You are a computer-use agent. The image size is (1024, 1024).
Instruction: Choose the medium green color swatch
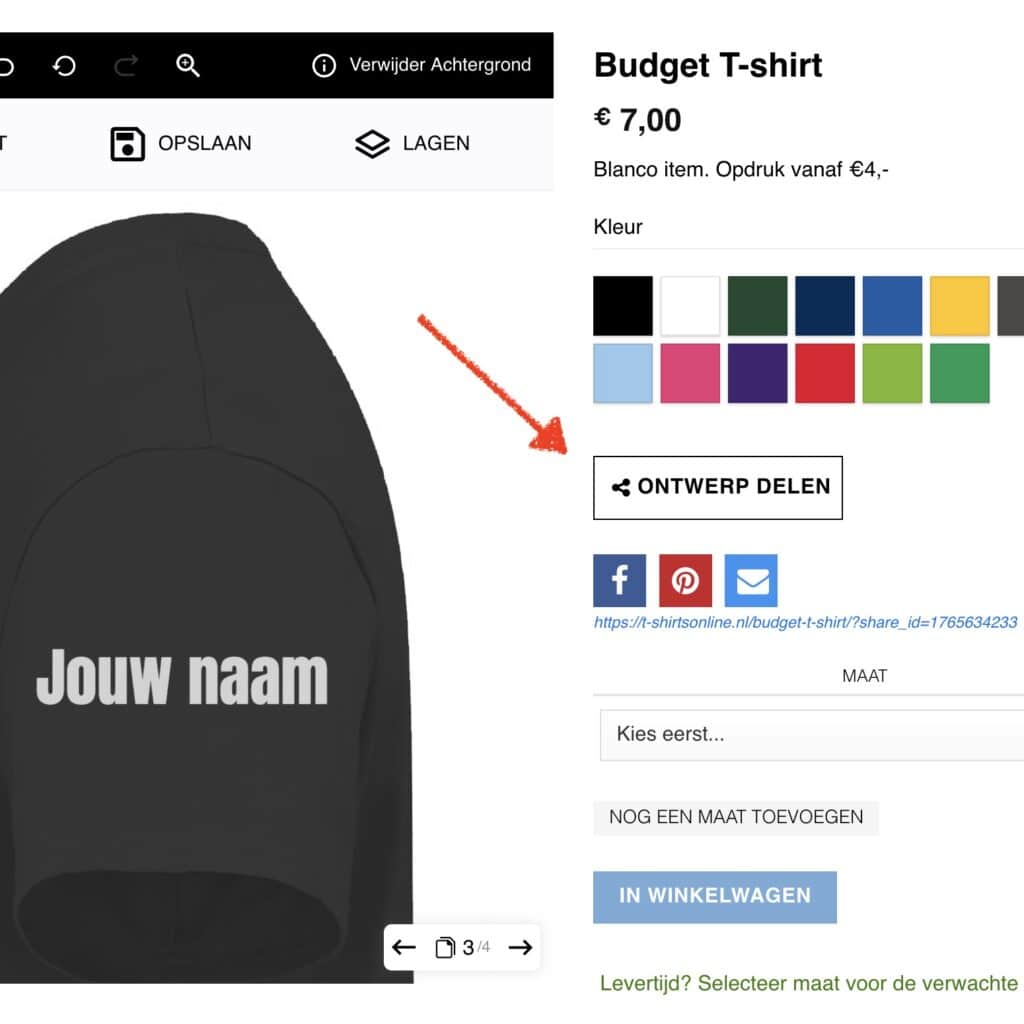click(959, 373)
